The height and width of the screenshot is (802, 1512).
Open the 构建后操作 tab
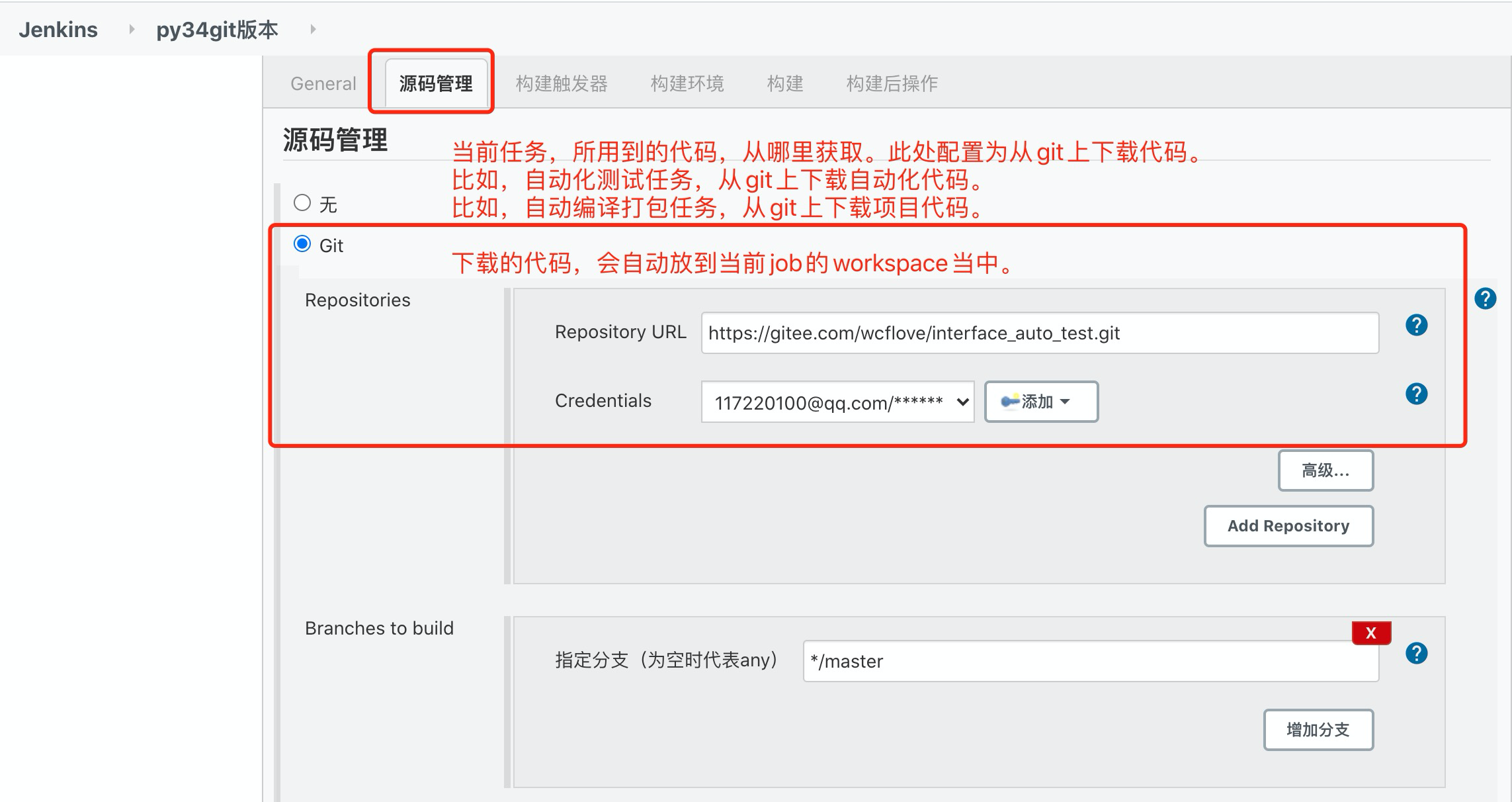(892, 83)
